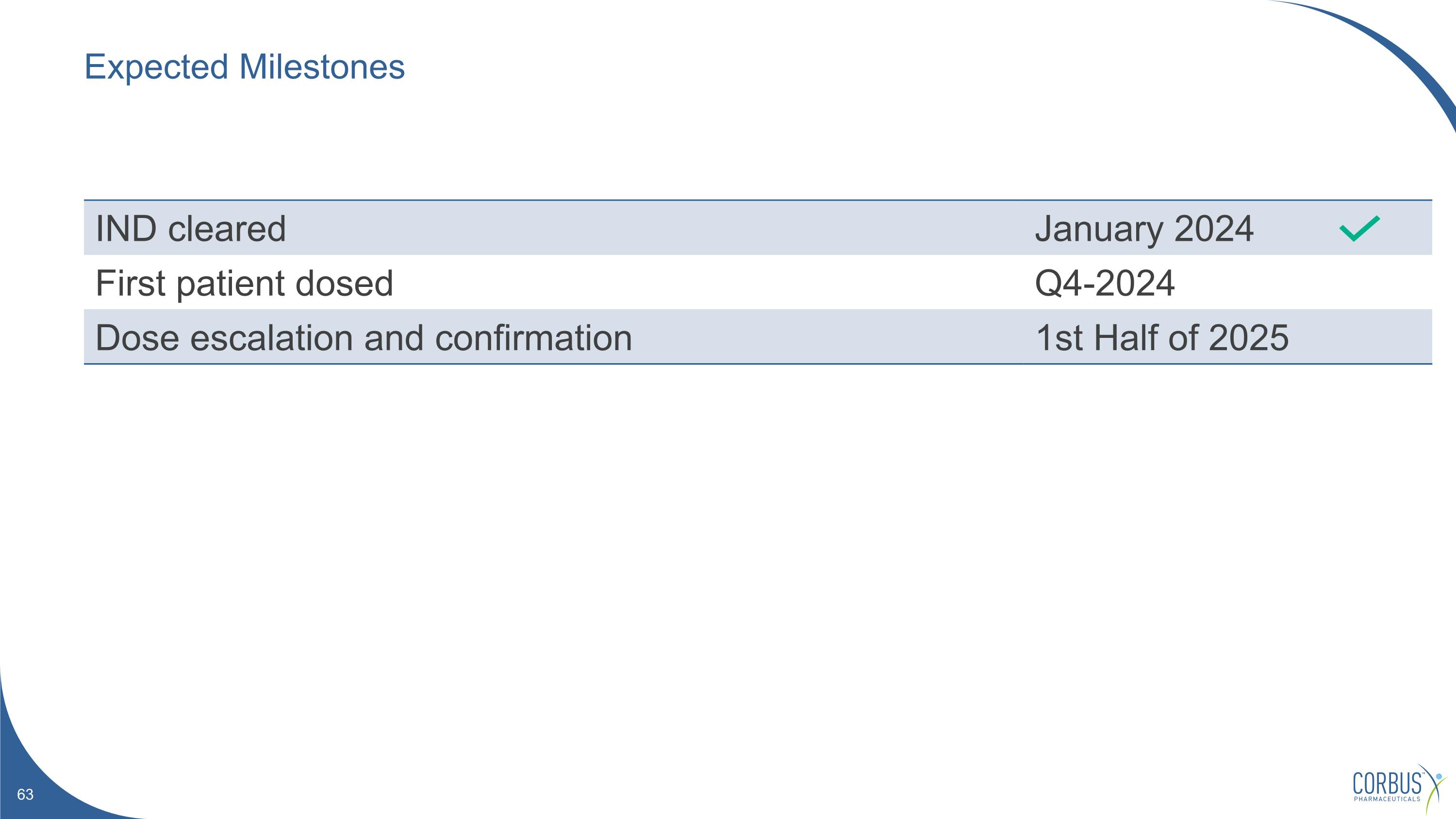Select the First patient dosed text
The height and width of the screenshot is (819, 1456).
[244, 283]
